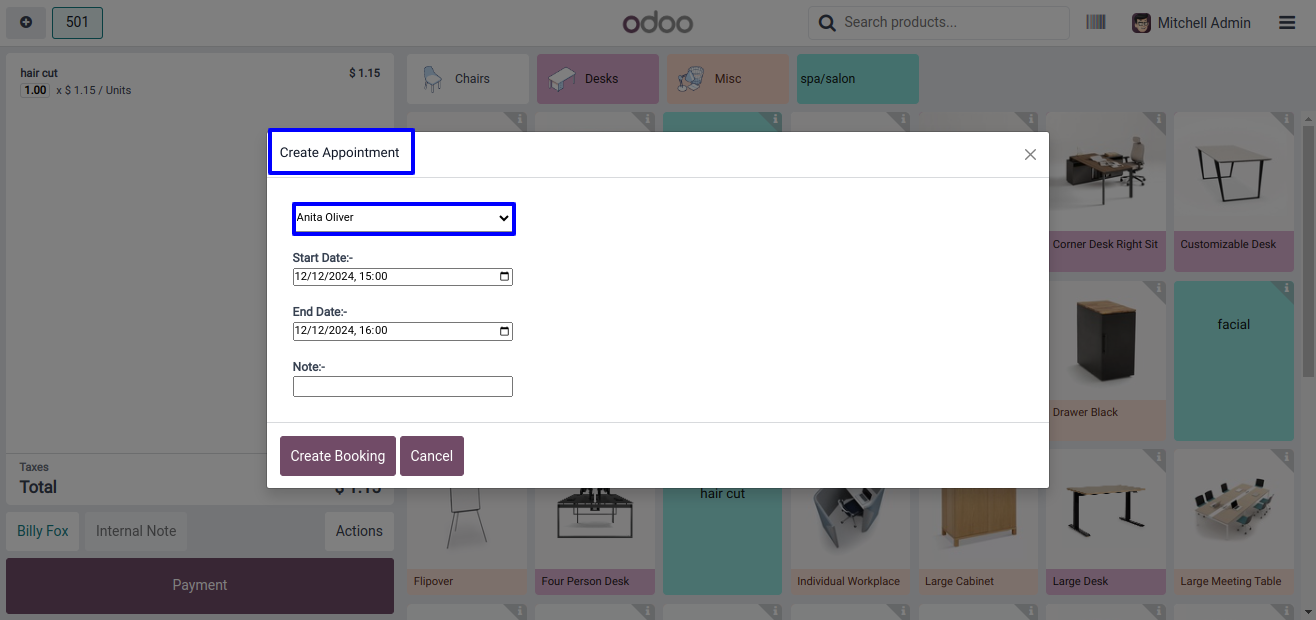Image resolution: width=1316 pixels, height=620 pixels.
Task: Click the plus new order icon
Action: (26, 22)
